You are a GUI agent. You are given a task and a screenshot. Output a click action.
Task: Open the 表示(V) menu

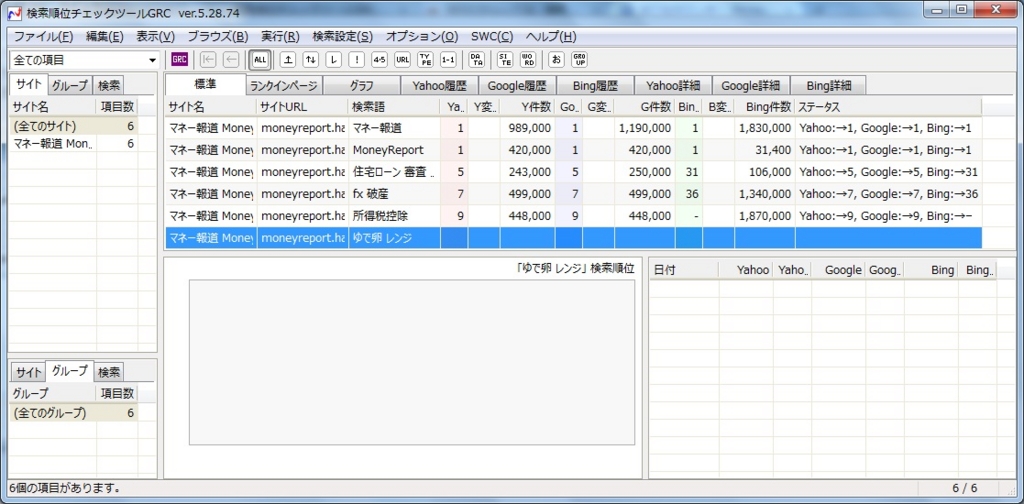click(156, 37)
